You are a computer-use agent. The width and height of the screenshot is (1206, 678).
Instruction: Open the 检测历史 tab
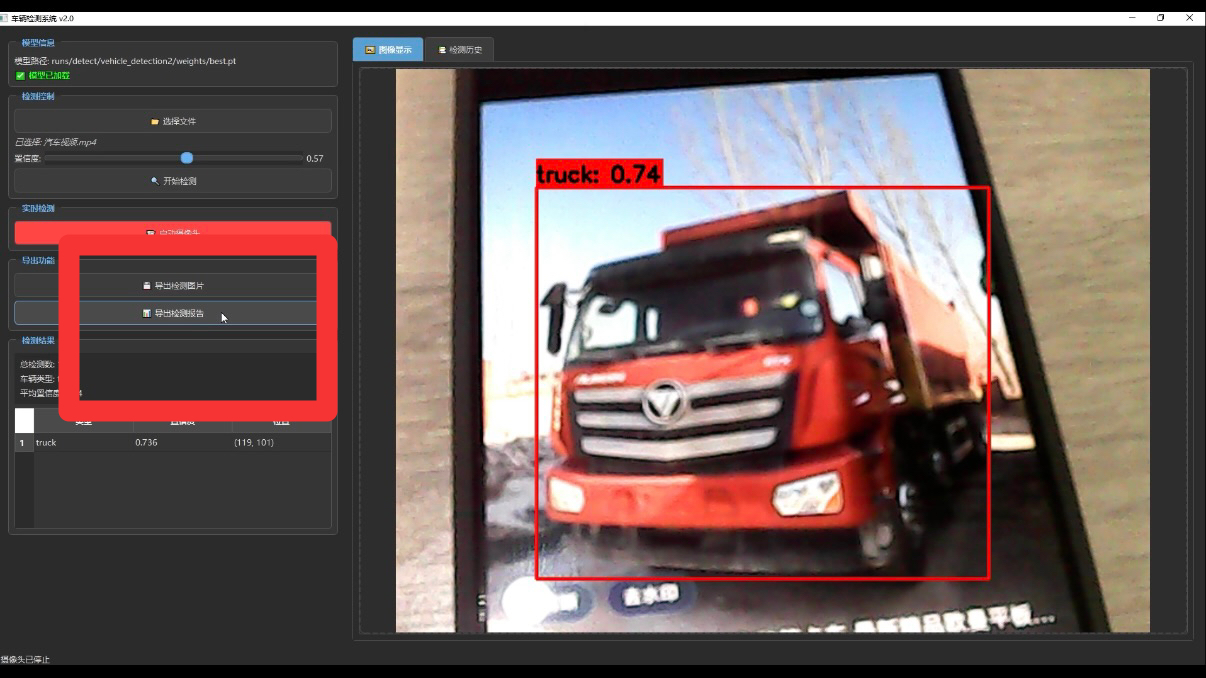tap(459, 49)
